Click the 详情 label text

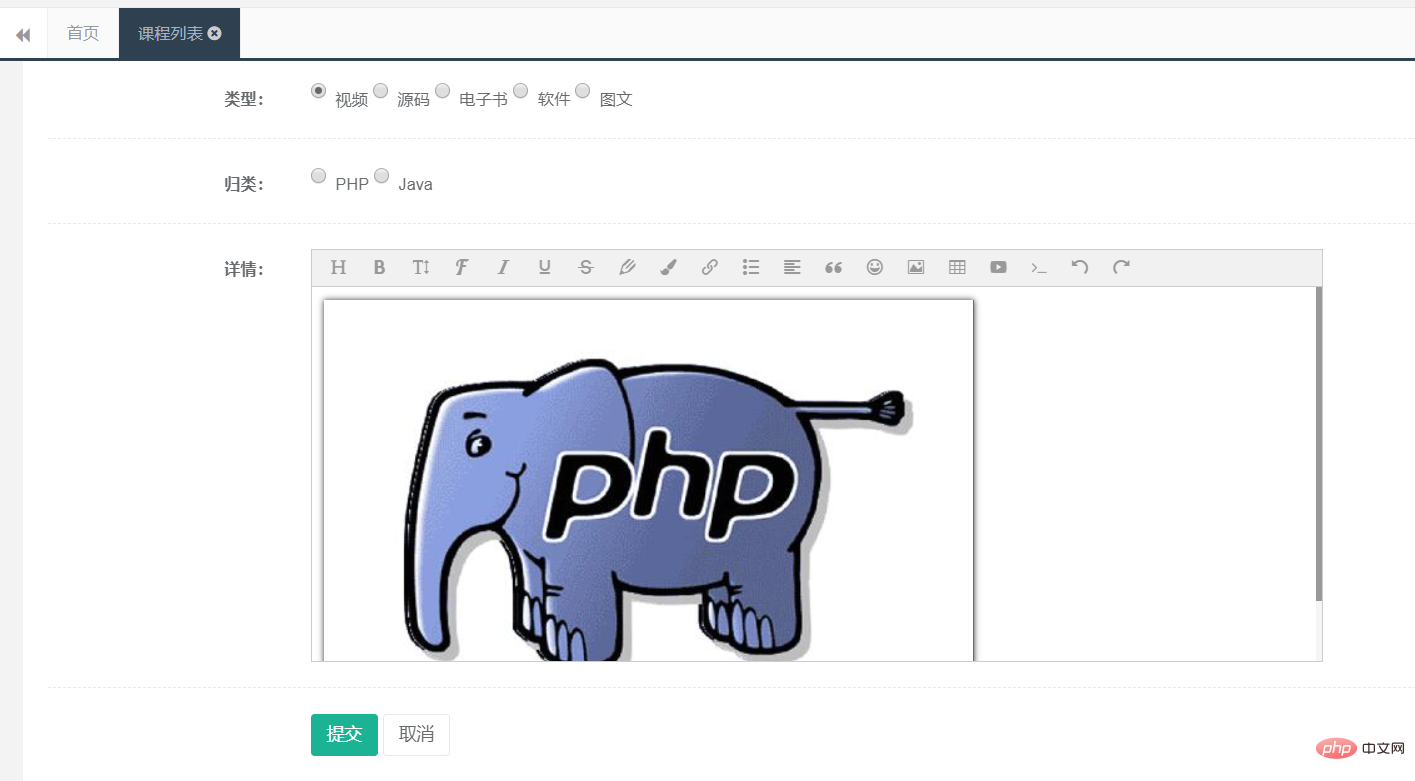[243, 269]
